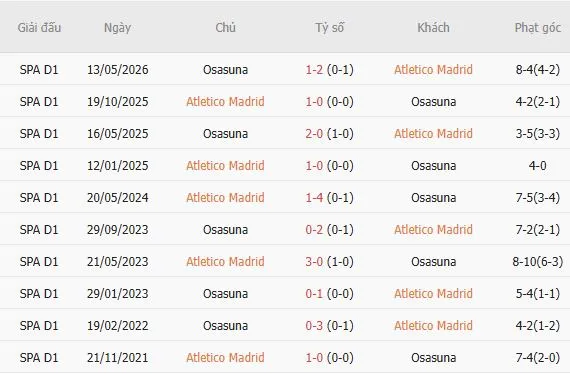
Task: Click Osasuna away team on 12/01/2025
Action: point(433,165)
